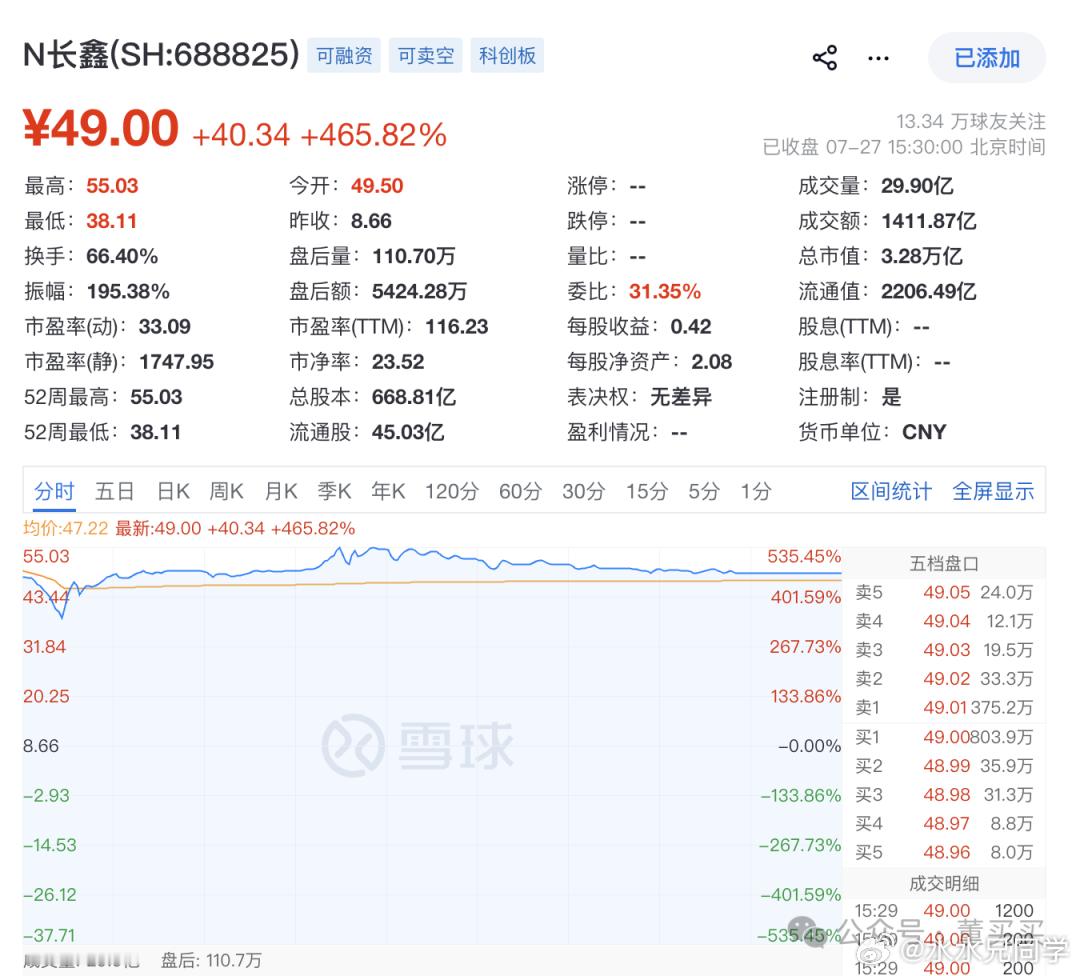
Task: Click the 买2 order row at 48.99
Action: tap(944, 766)
